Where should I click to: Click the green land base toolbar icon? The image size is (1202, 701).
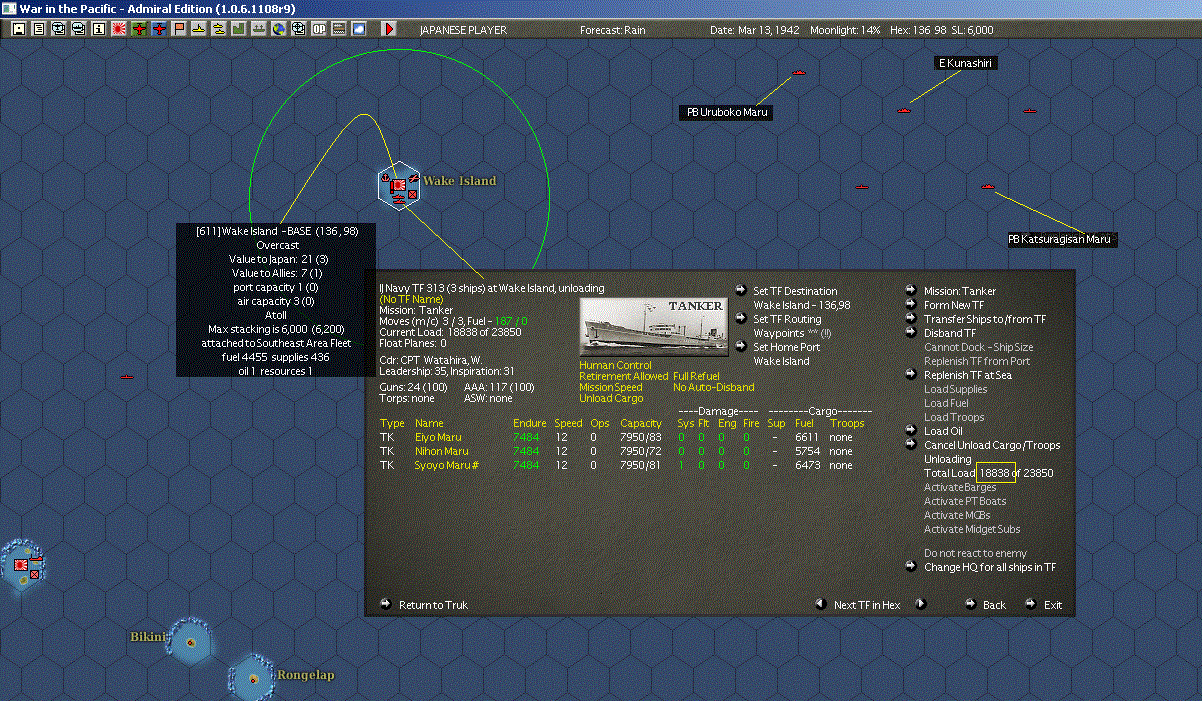tap(239, 30)
